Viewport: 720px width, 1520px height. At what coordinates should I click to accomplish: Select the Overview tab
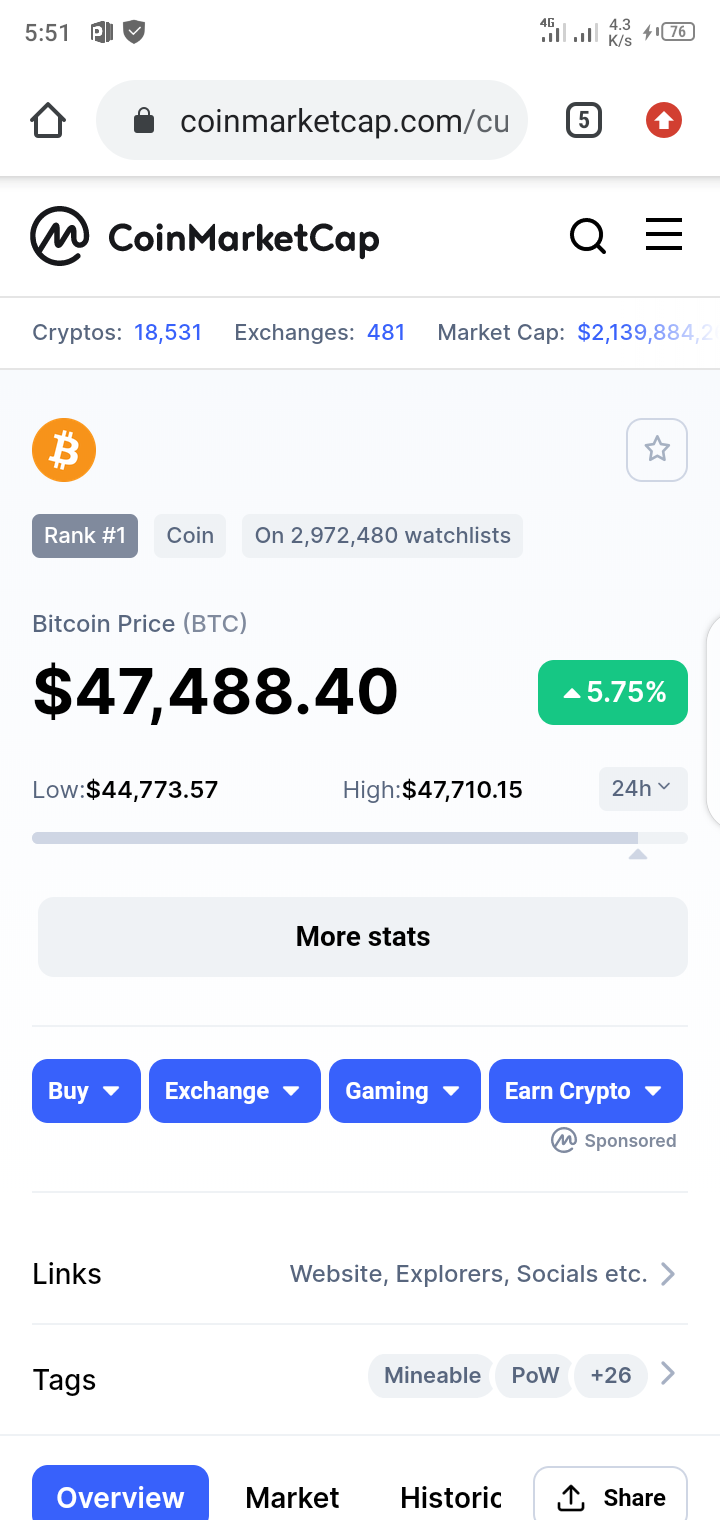[x=120, y=1494]
